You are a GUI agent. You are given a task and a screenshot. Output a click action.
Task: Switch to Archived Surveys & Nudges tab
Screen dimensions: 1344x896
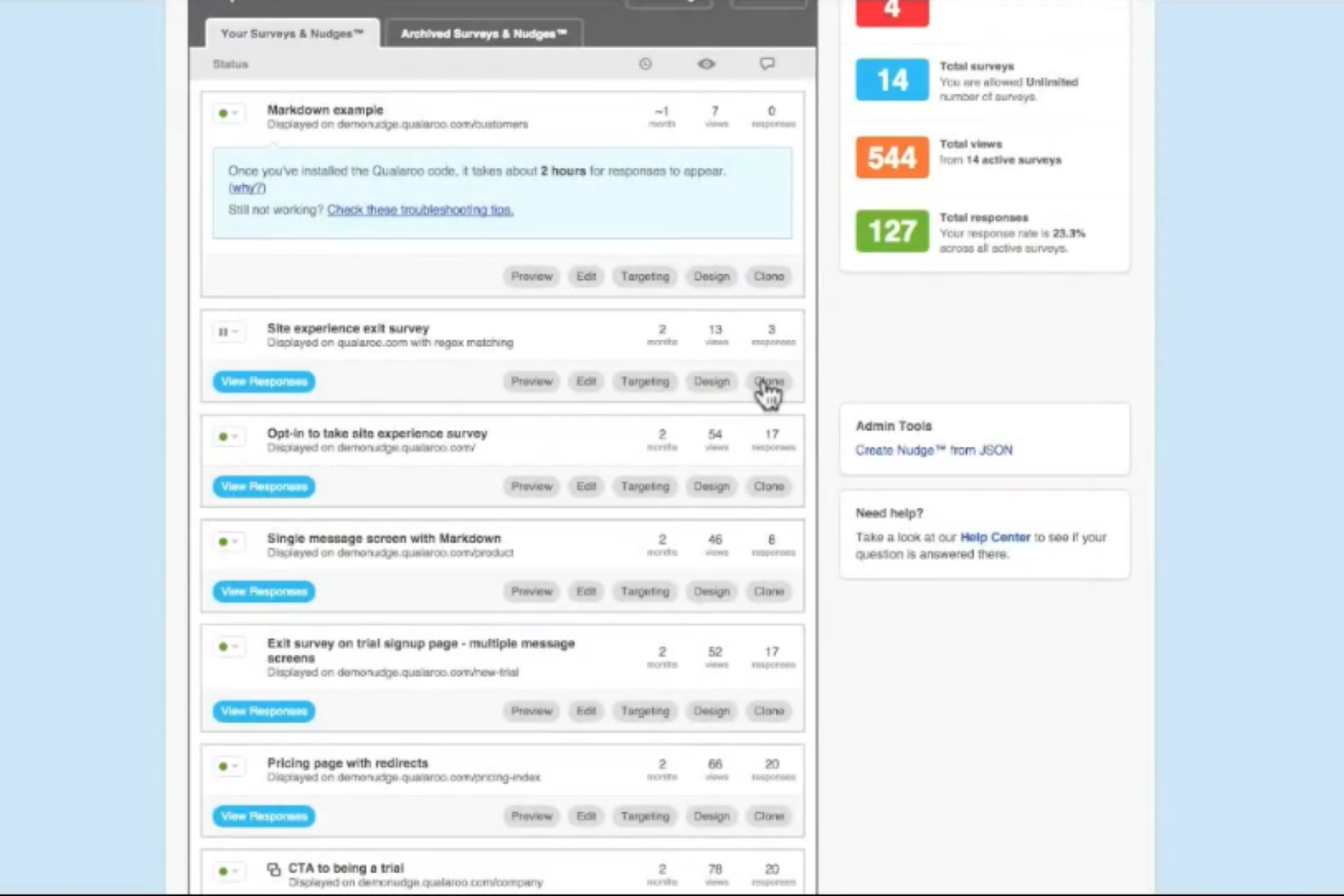(x=482, y=33)
